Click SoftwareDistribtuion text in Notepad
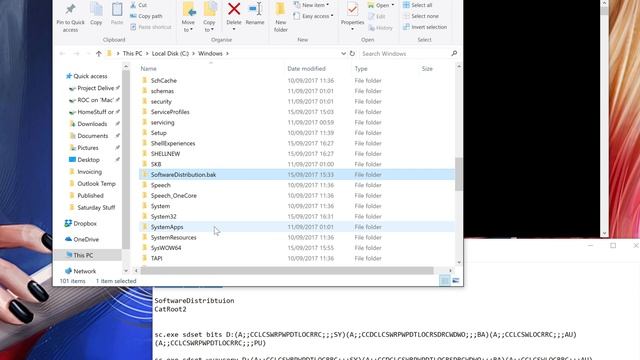The width and height of the screenshot is (640, 360). click(194, 301)
